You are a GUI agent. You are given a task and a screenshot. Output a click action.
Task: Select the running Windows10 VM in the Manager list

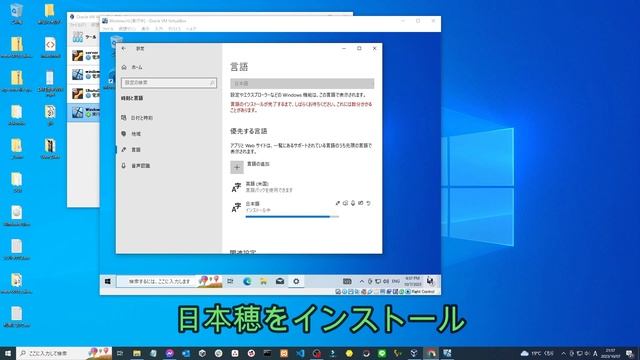[x=84, y=112]
